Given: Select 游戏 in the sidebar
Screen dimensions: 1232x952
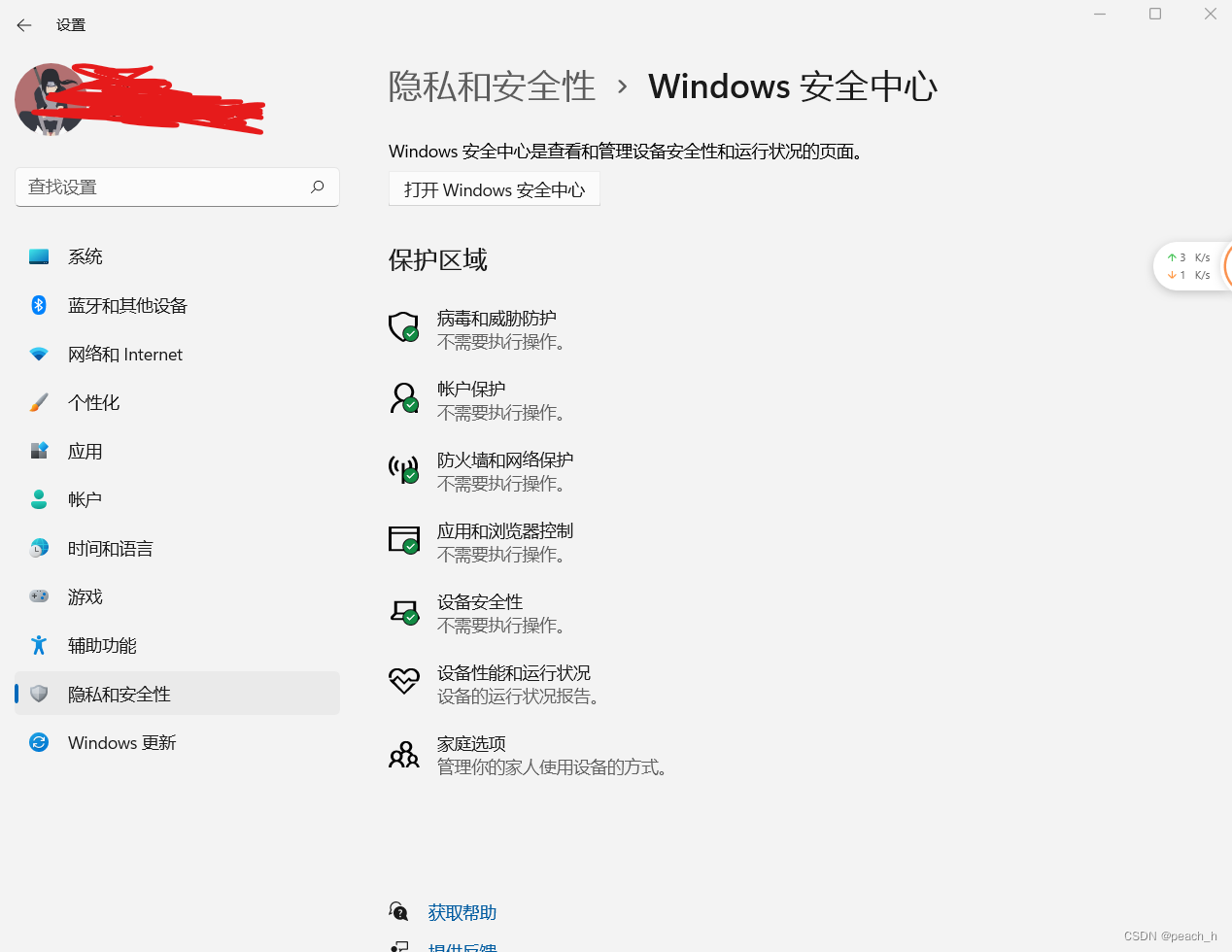Looking at the screenshot, I should point(177,596).
